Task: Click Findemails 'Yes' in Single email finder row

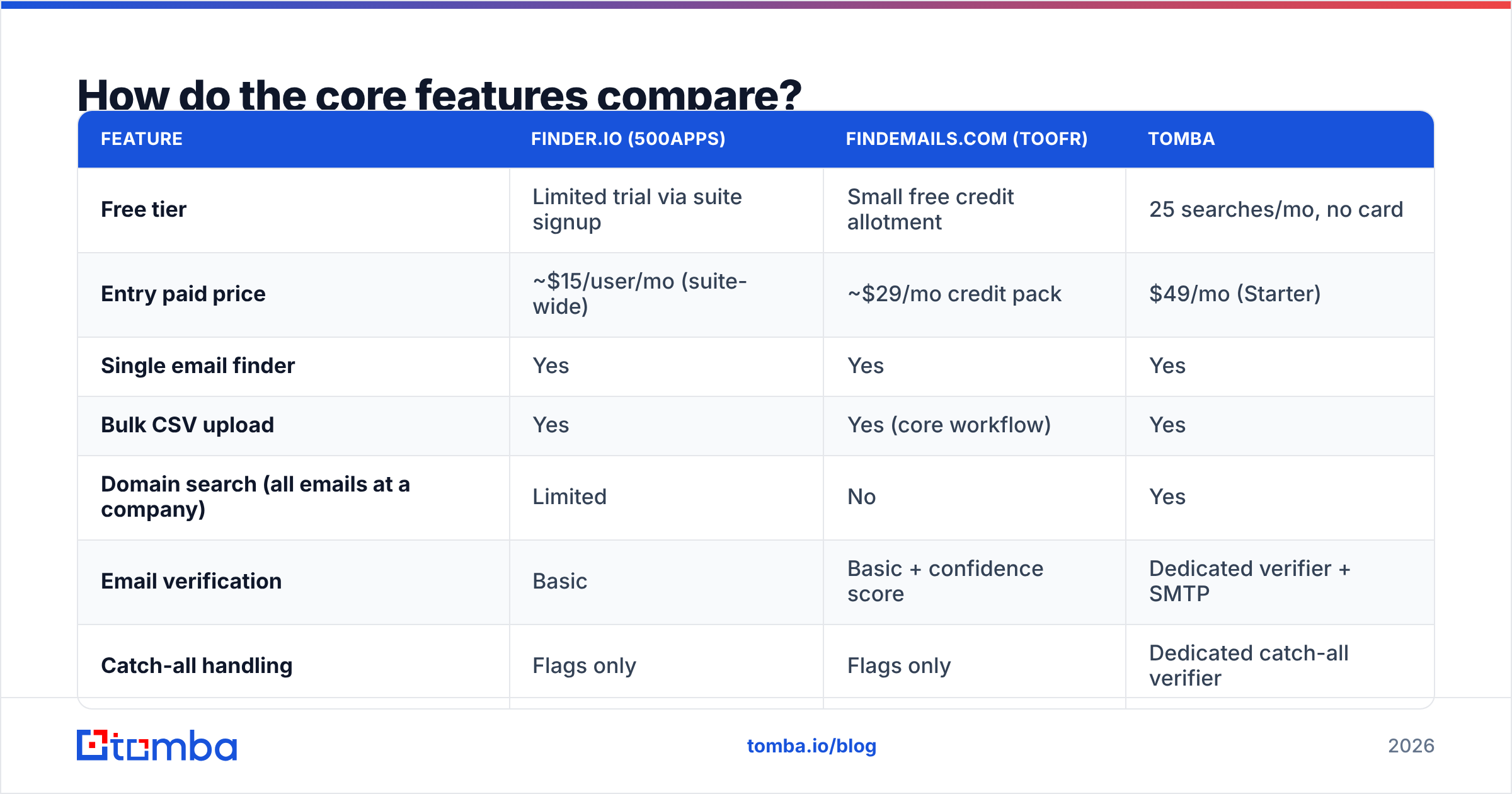Action: [x=865, y=365]
